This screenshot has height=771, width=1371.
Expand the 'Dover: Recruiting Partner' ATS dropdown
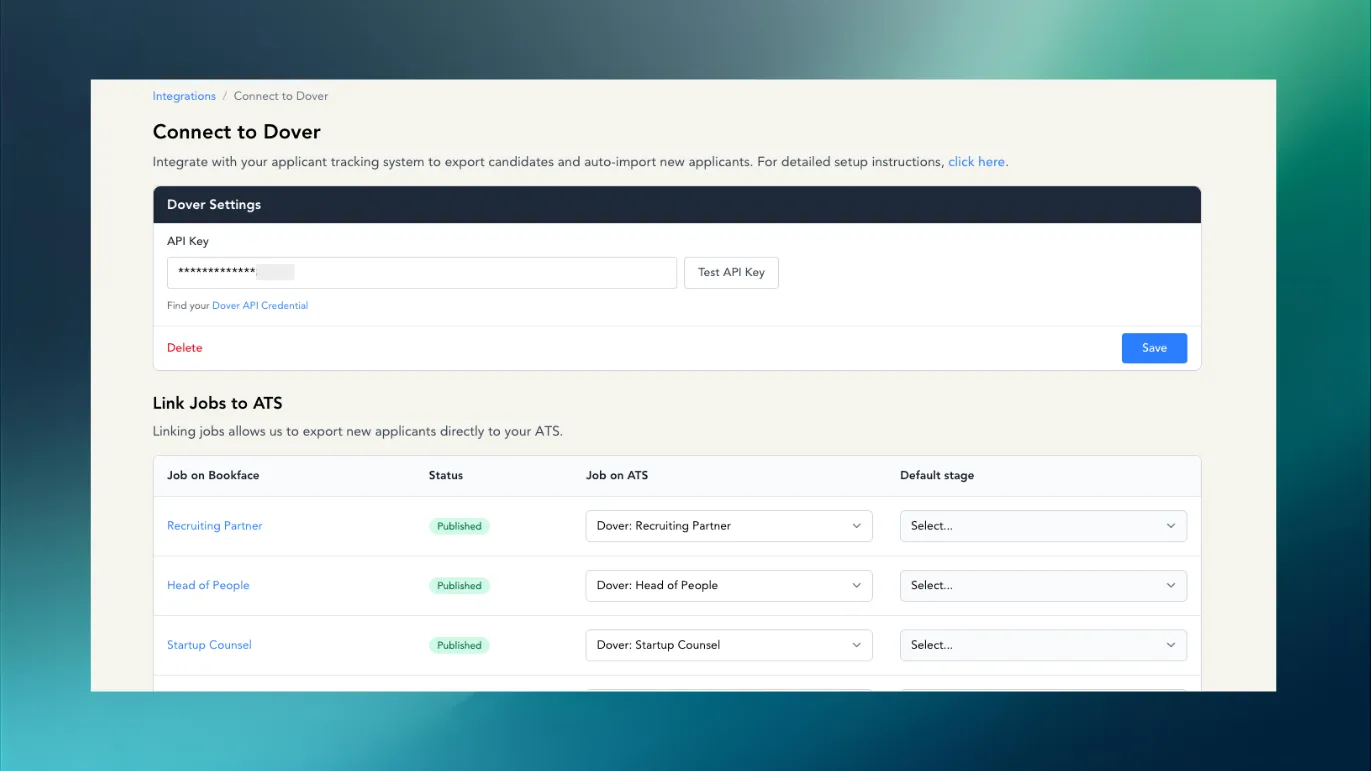click(x=729, y=526)
